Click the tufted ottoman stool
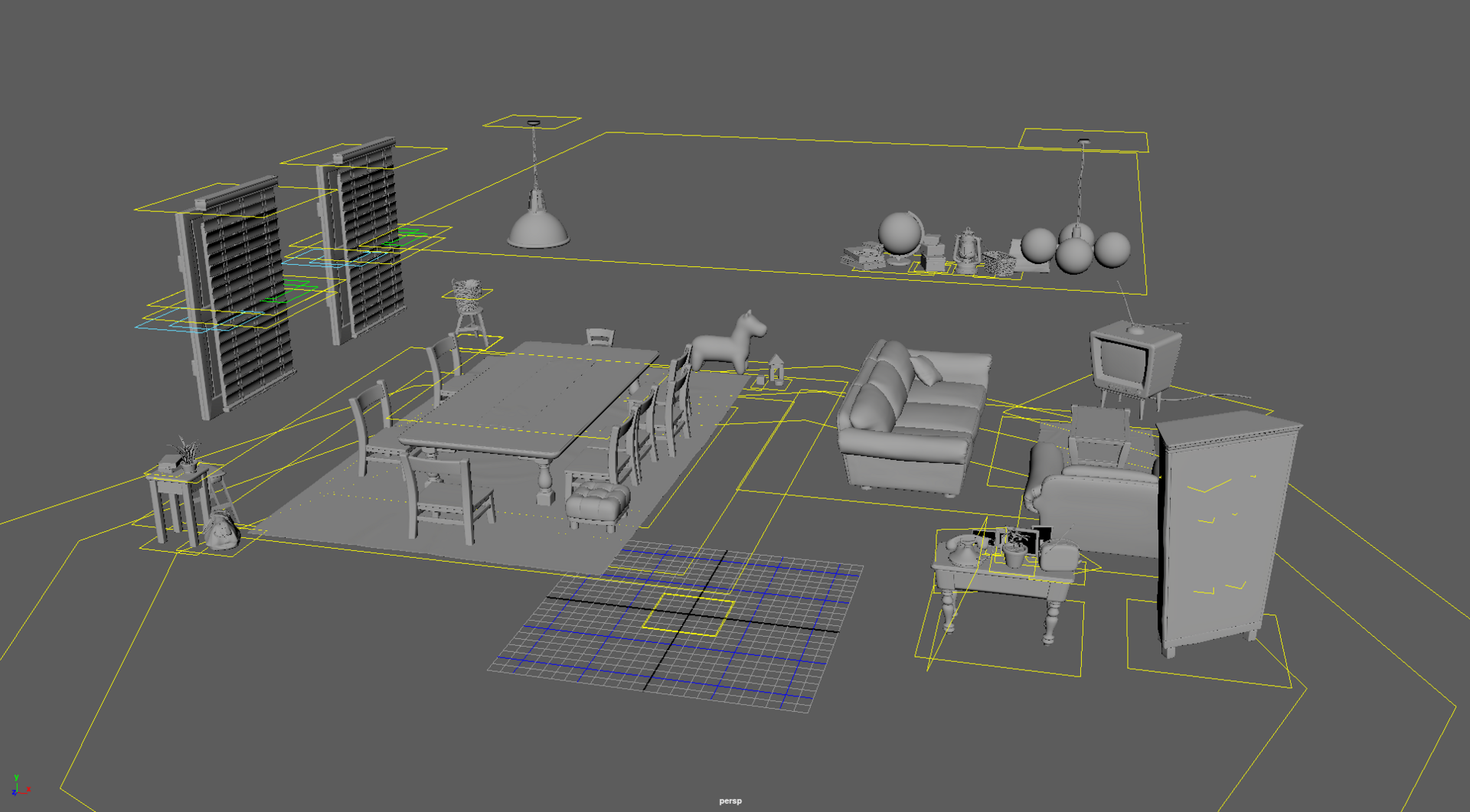 coord(597,501)
